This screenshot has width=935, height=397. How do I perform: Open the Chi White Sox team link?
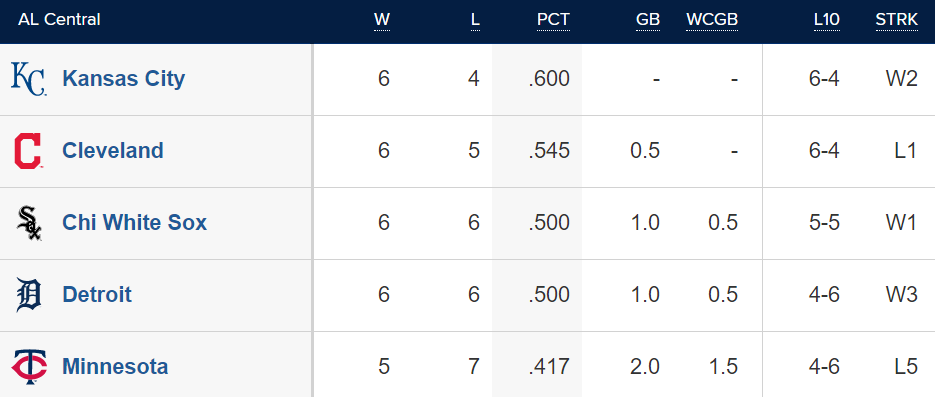click(134, 222)
